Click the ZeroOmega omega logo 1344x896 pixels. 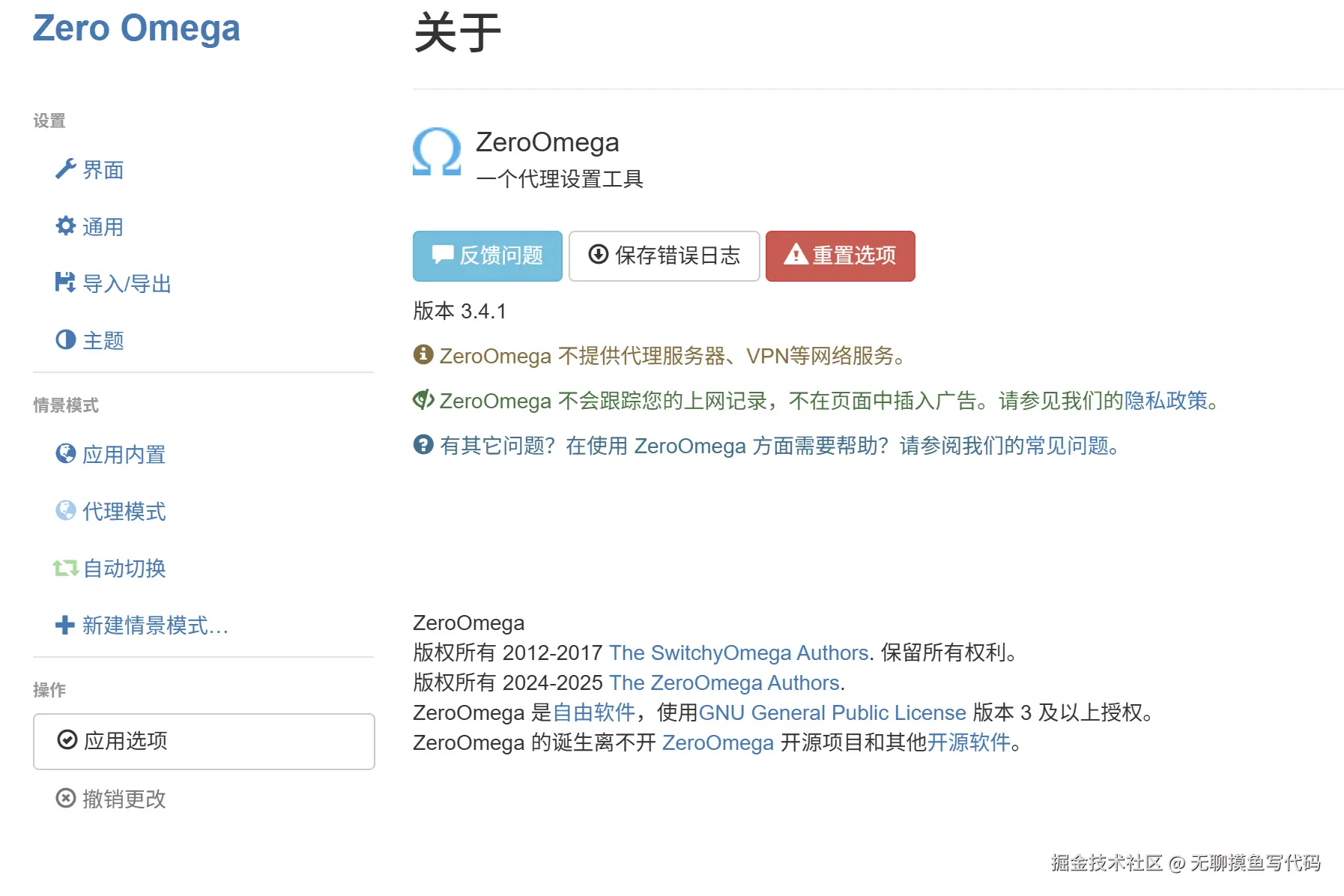[x=437, y=152]
